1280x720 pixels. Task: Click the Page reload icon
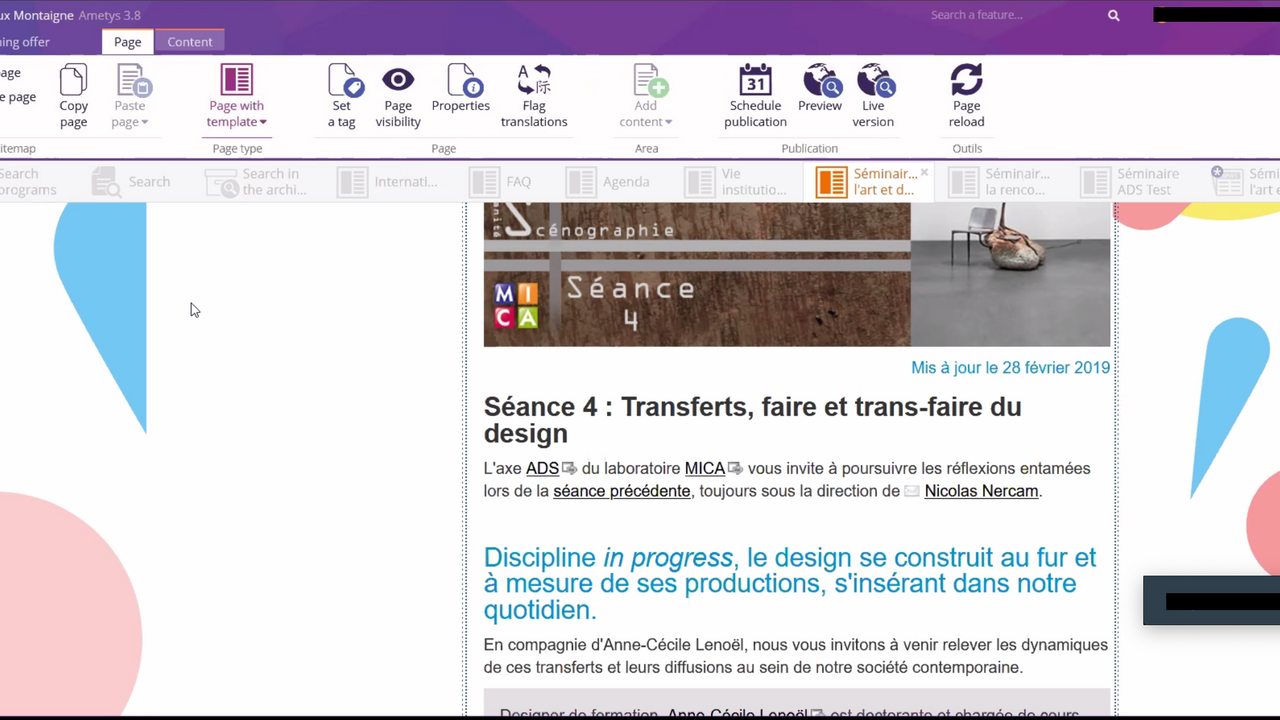966,81
